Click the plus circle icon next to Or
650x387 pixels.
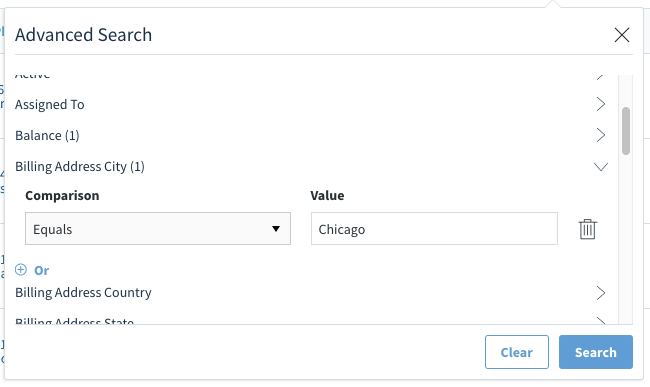21,270
